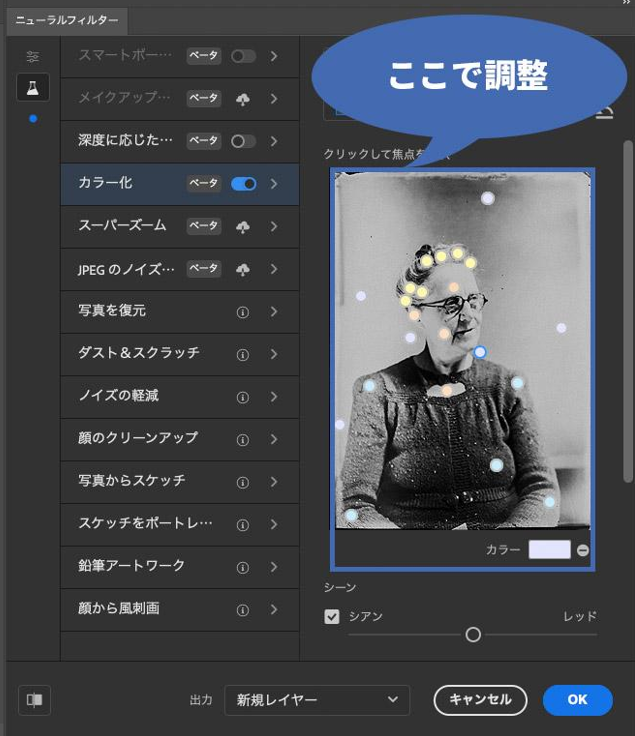Show info for スケッチをポートレ filter

click(243, 524)
